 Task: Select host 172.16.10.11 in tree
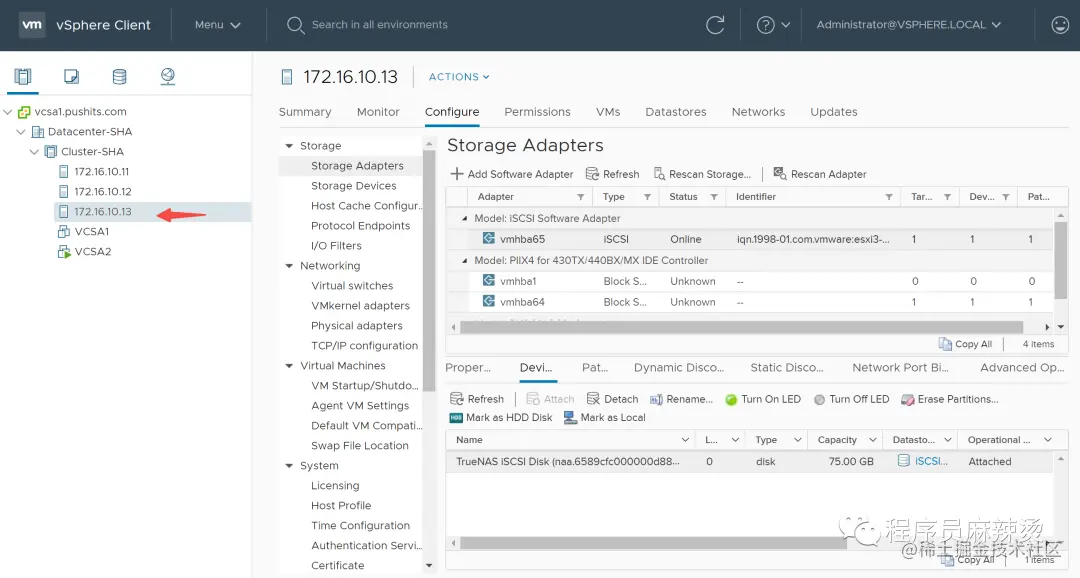point(101,172)
